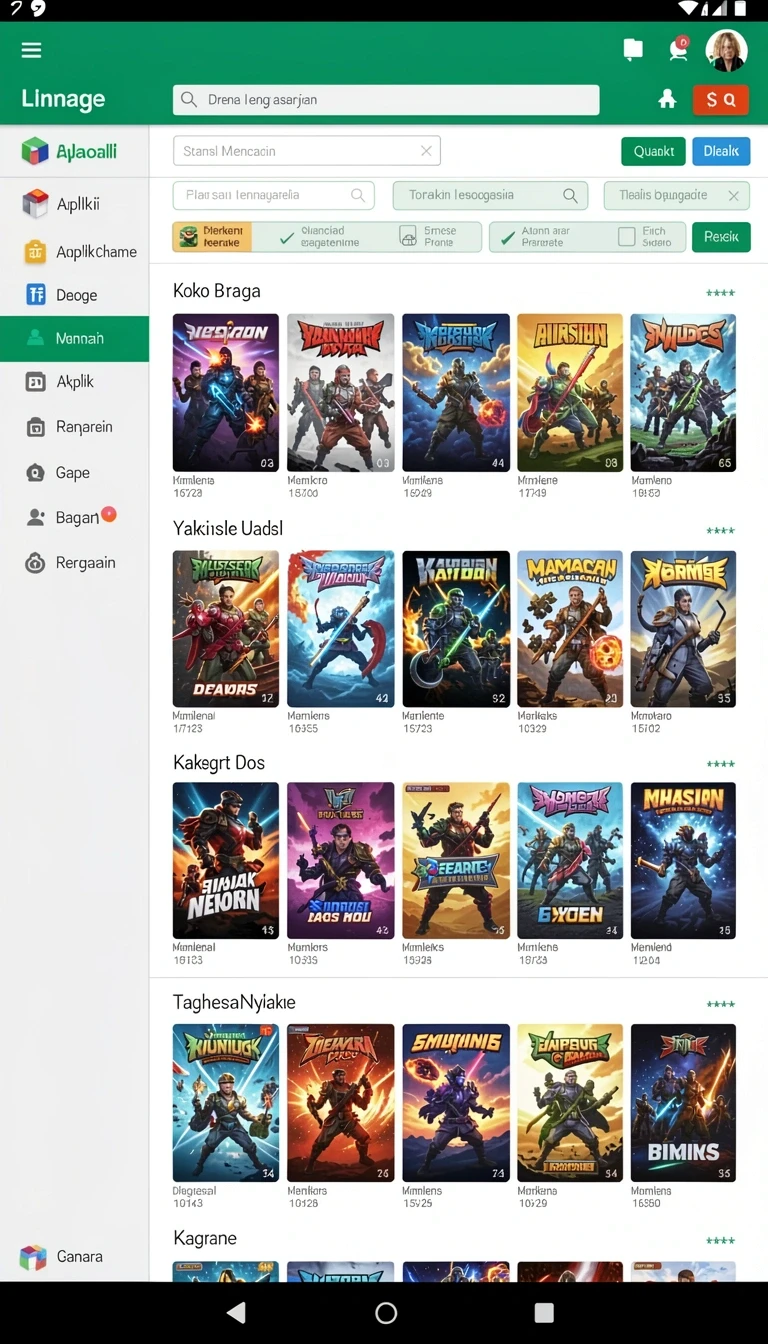The height and width of the screenshot is (1344, 768).
Task: Click magnifier in Torakin lesocgasiia field
Action: (570, 195)
